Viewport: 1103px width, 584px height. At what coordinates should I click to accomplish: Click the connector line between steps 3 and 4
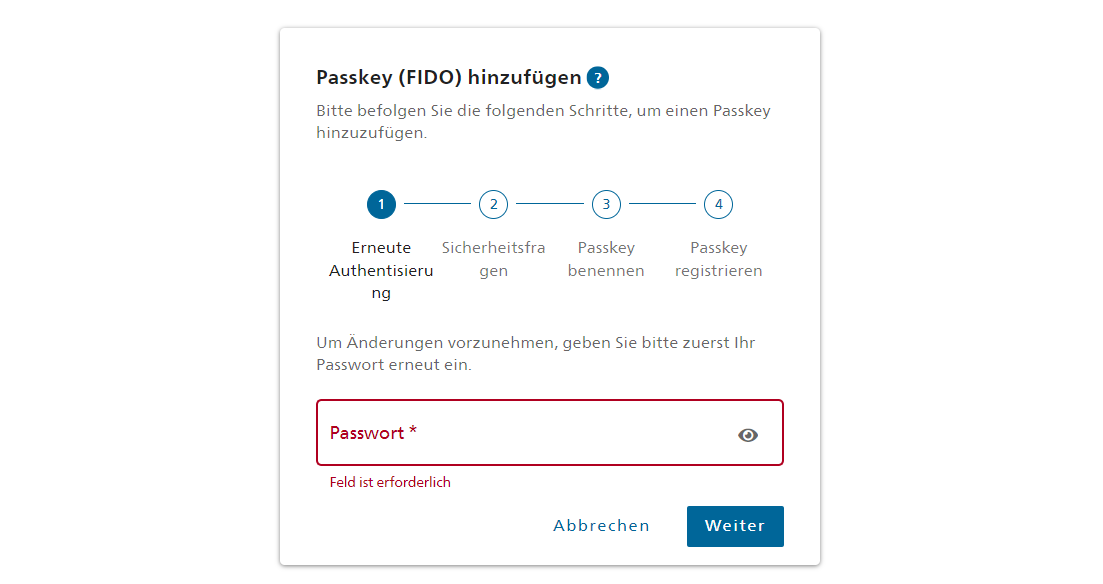[663, 204]
